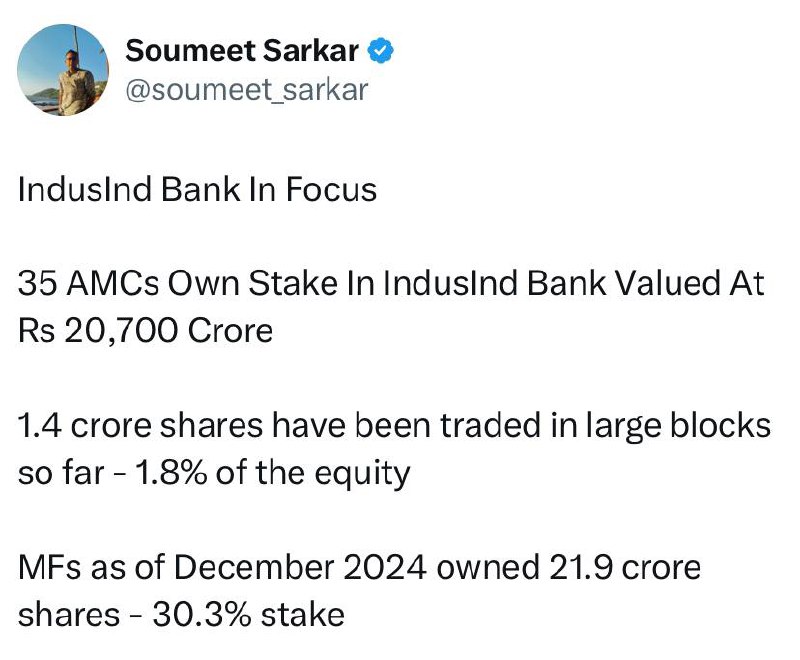Click the "IndusInd Bank In Focus" headline
This screenshot has width=800, height=660.
197,190
